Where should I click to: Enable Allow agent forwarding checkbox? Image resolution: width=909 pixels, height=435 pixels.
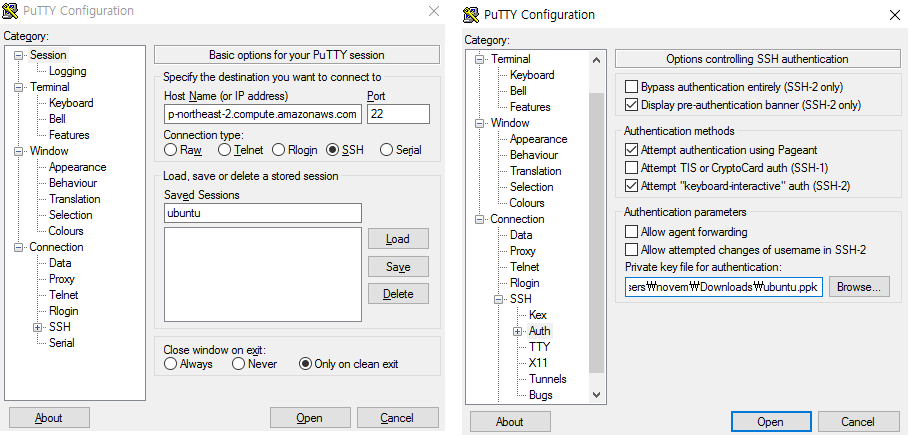tap(631, 232)
